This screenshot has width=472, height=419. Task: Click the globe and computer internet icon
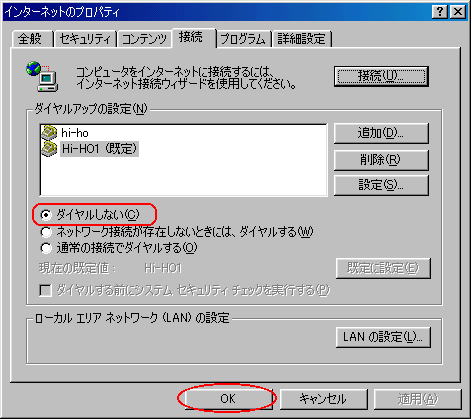tap(42, 76)
